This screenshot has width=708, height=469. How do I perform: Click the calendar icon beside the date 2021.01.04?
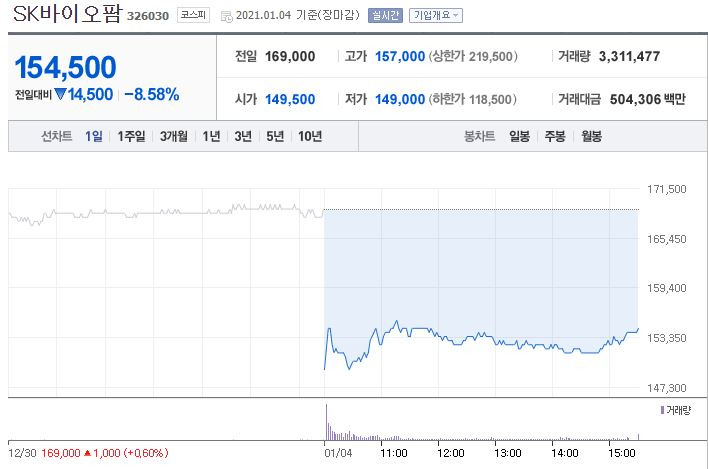(x=226, y=16)
